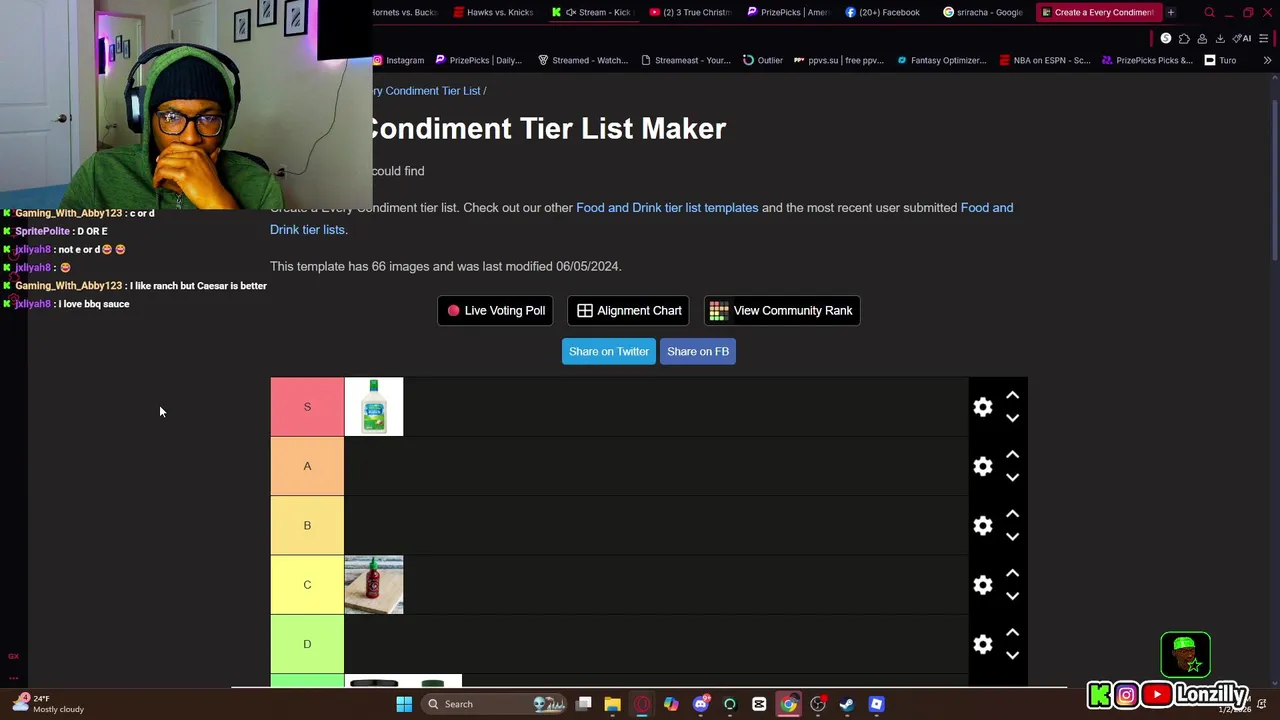Viewport: 1280px width, 720px height.
Task: Open Discord from taskbar
Action: tap(700, 704)
